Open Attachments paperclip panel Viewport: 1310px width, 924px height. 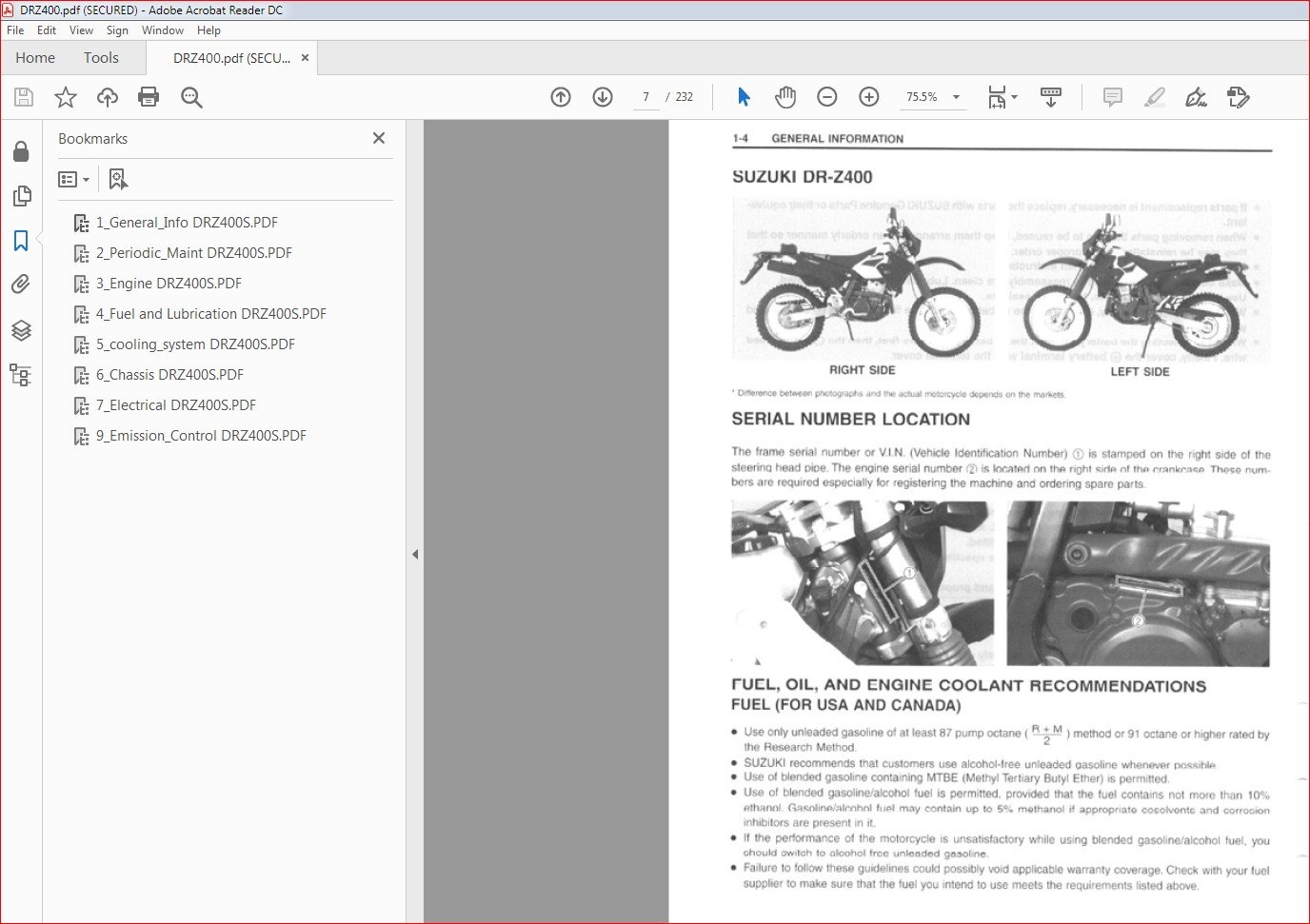(21, 285)
